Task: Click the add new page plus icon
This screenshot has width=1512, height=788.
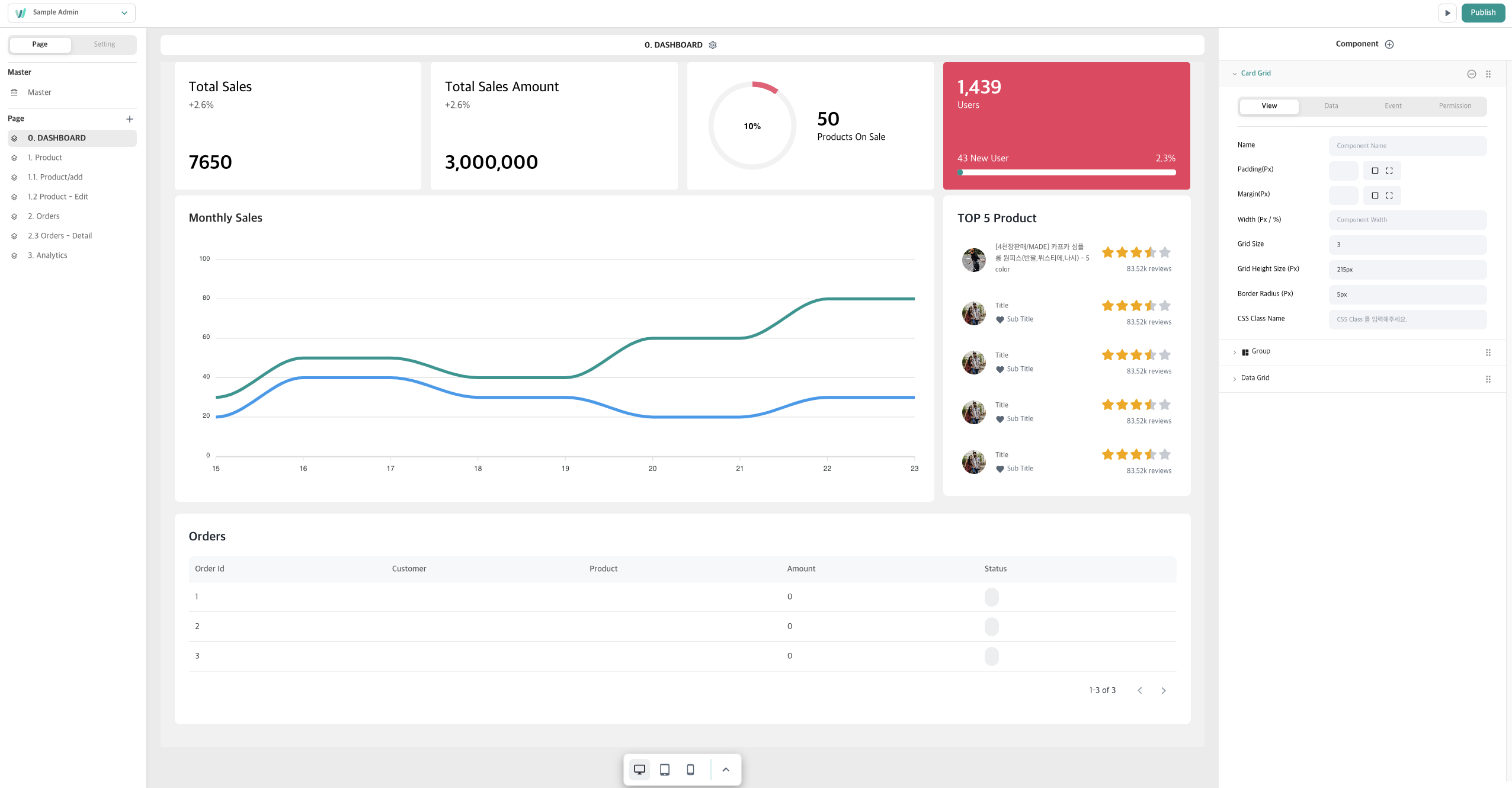Action: (x=130, y=119)
